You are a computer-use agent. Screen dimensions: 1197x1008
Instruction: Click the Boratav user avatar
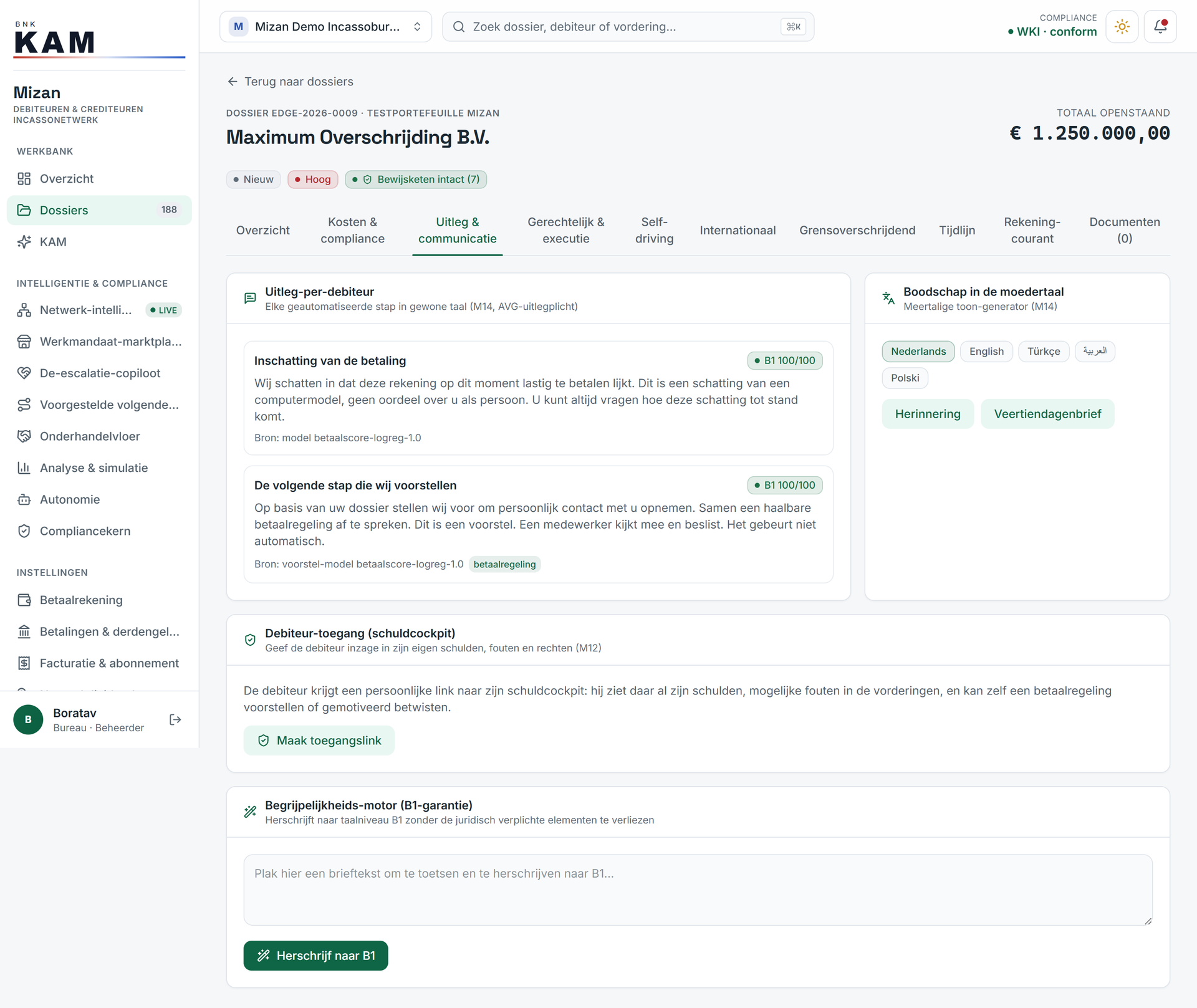pos(28,719)
